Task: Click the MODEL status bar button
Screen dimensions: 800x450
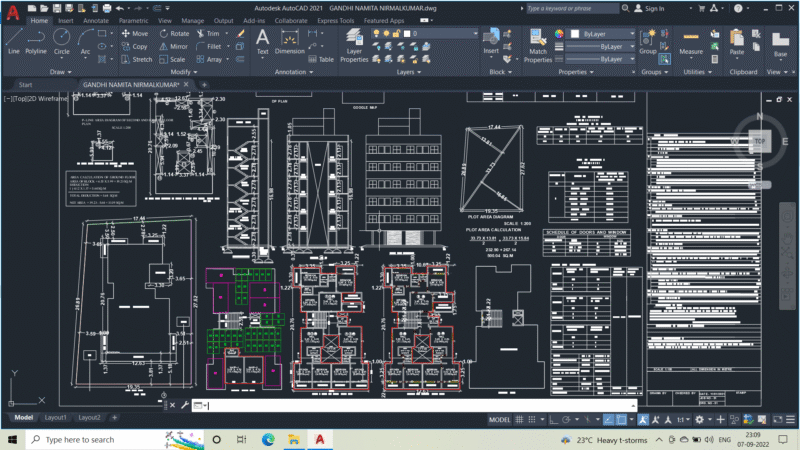Action: (499, 419)
